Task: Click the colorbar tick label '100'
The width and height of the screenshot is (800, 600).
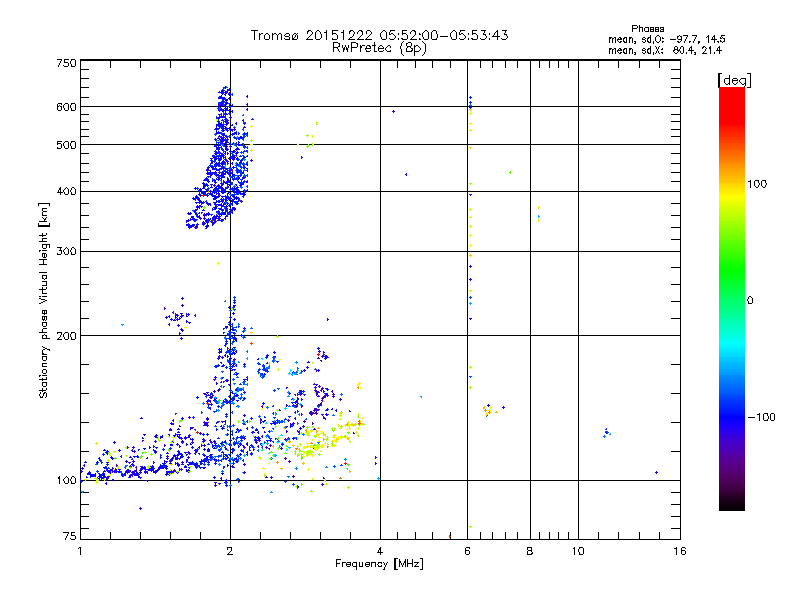Action: point(757,184)
